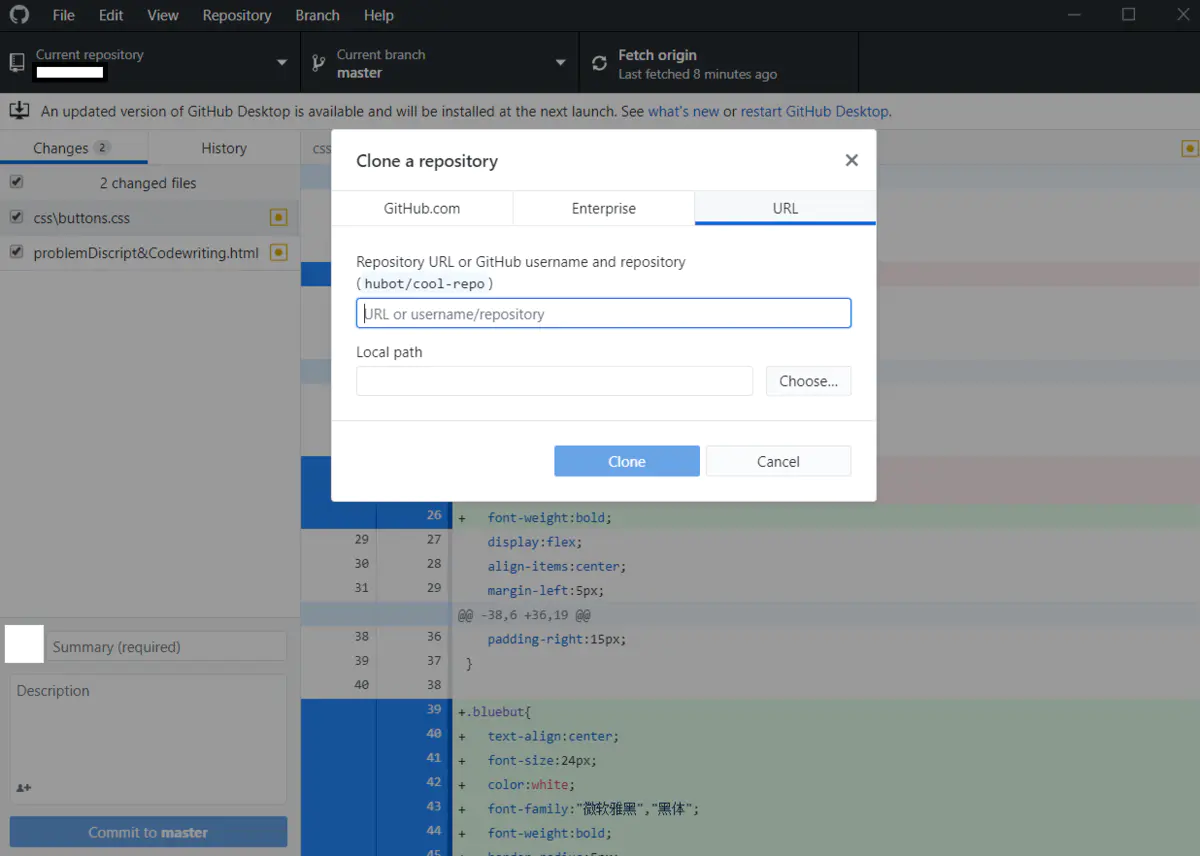Click the update download icon in banner

[19, 111]
